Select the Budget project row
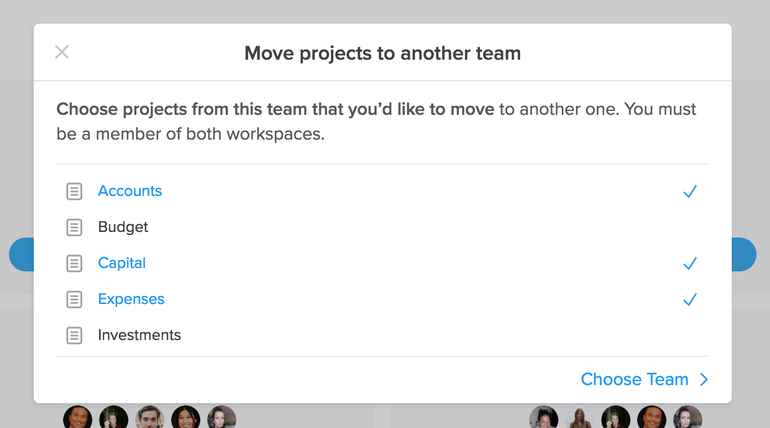This screenshot has height=428, width=770. (383, 227)
